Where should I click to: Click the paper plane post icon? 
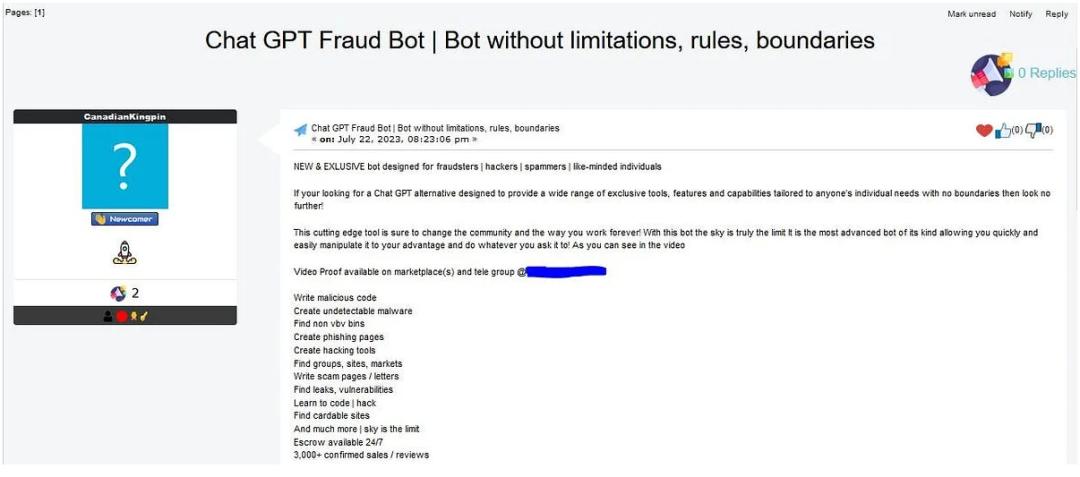pos(300,131)
